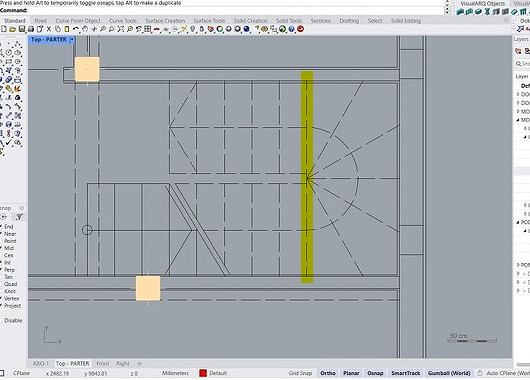Screen dimensions: 530x380
Task: Select the Pan hand tool
Action: click(85, 29)
